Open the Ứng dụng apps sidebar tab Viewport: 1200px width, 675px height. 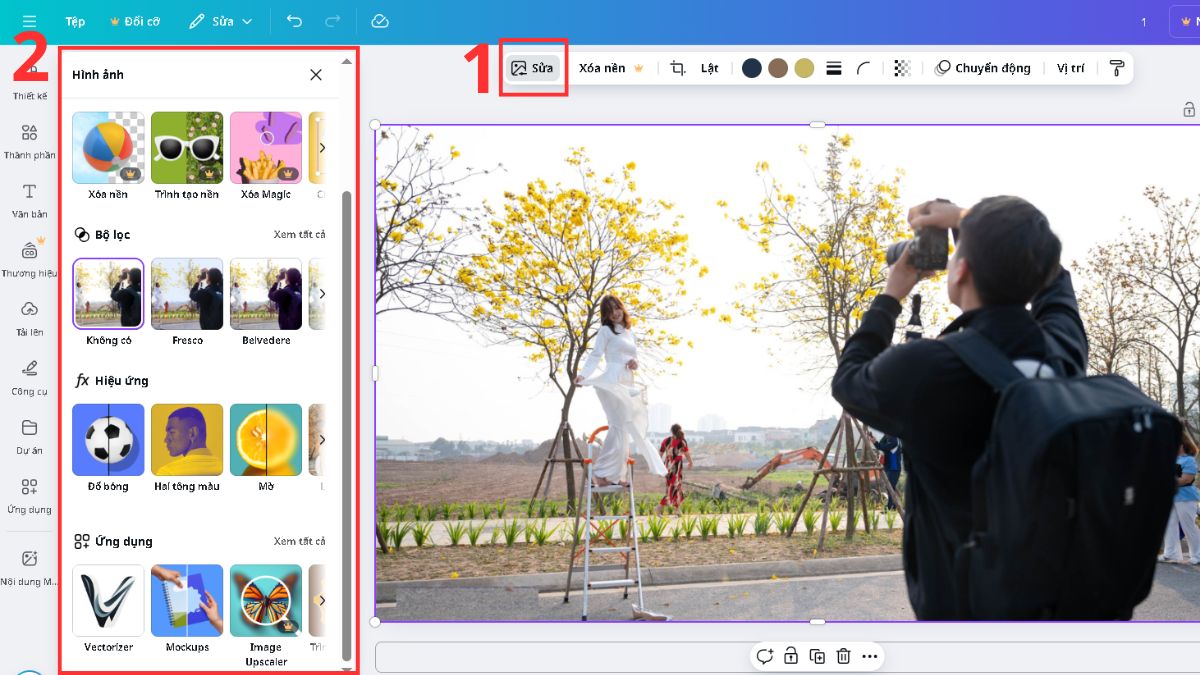click(29, 496)
